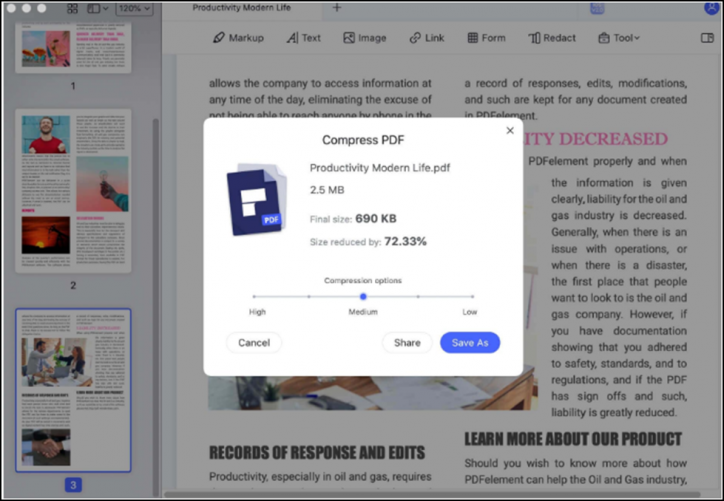Click the horizontal scrollbar at bottom
The width and height of the screenshot is (724, 501).
coord(432,495)
